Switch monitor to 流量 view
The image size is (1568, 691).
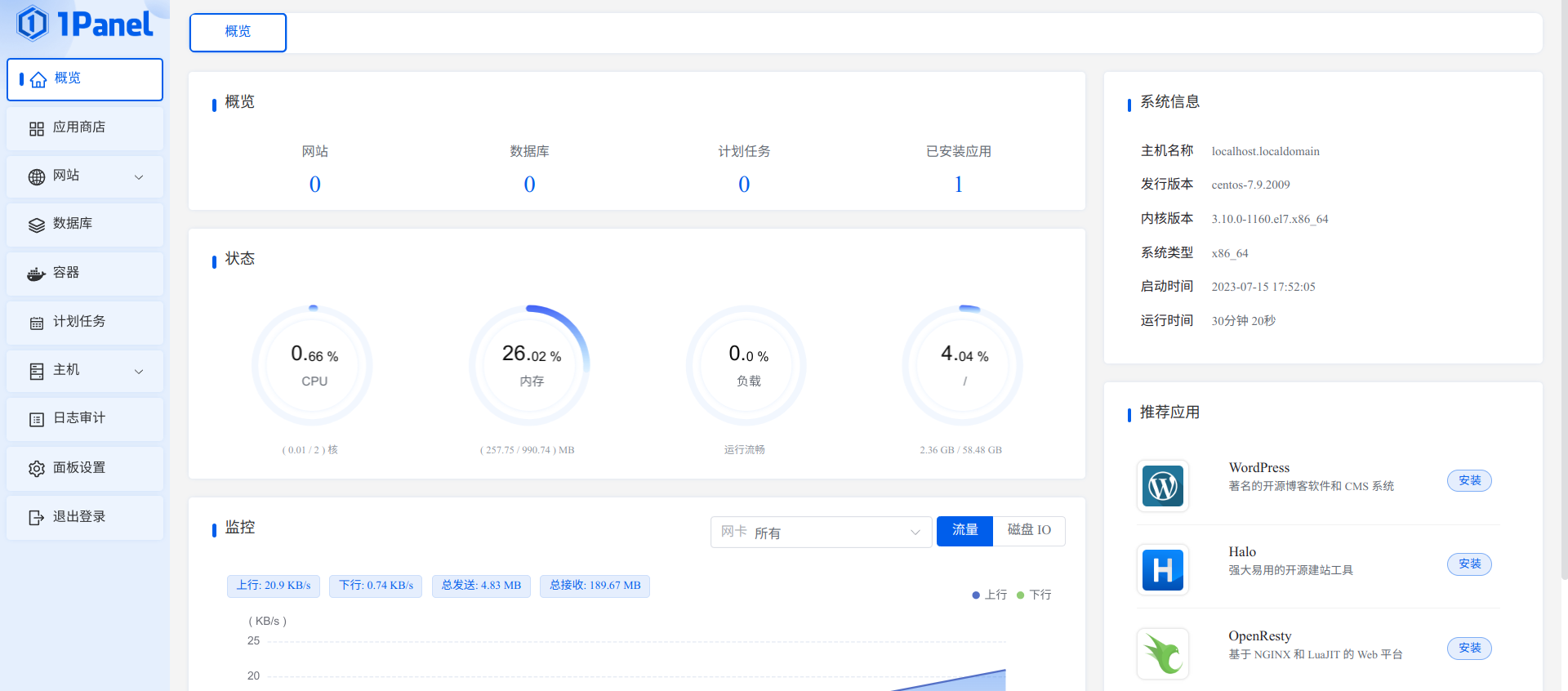coord(964,531)
